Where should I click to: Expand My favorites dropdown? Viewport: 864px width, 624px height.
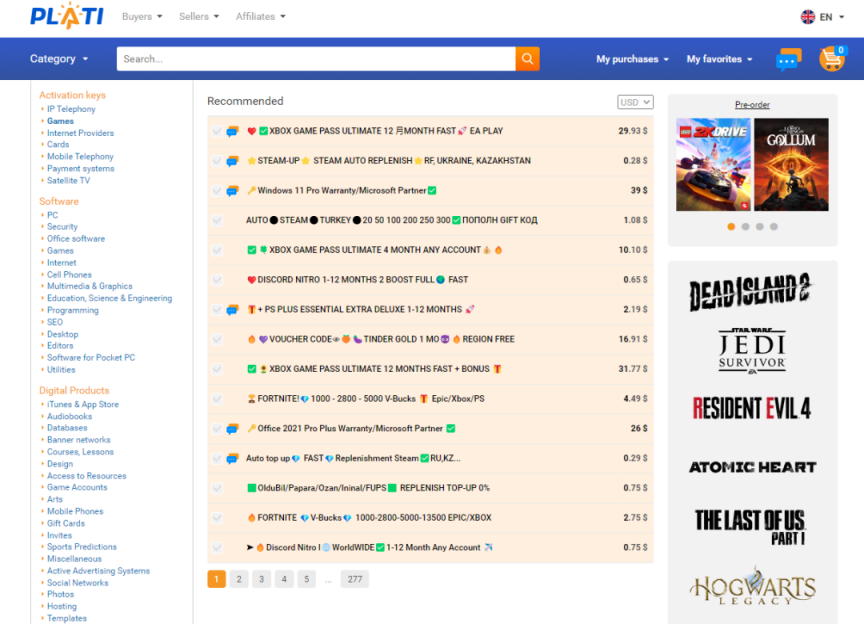point(720,59)
